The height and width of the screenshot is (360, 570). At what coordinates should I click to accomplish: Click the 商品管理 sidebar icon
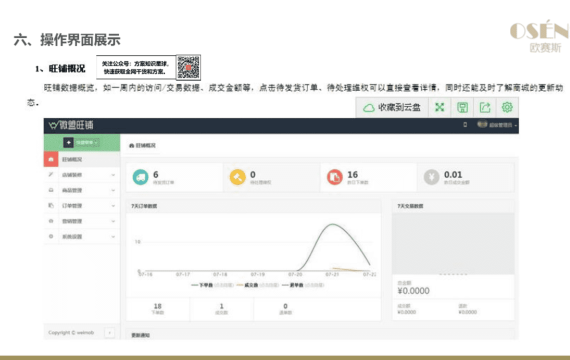[x=51, y=190]
